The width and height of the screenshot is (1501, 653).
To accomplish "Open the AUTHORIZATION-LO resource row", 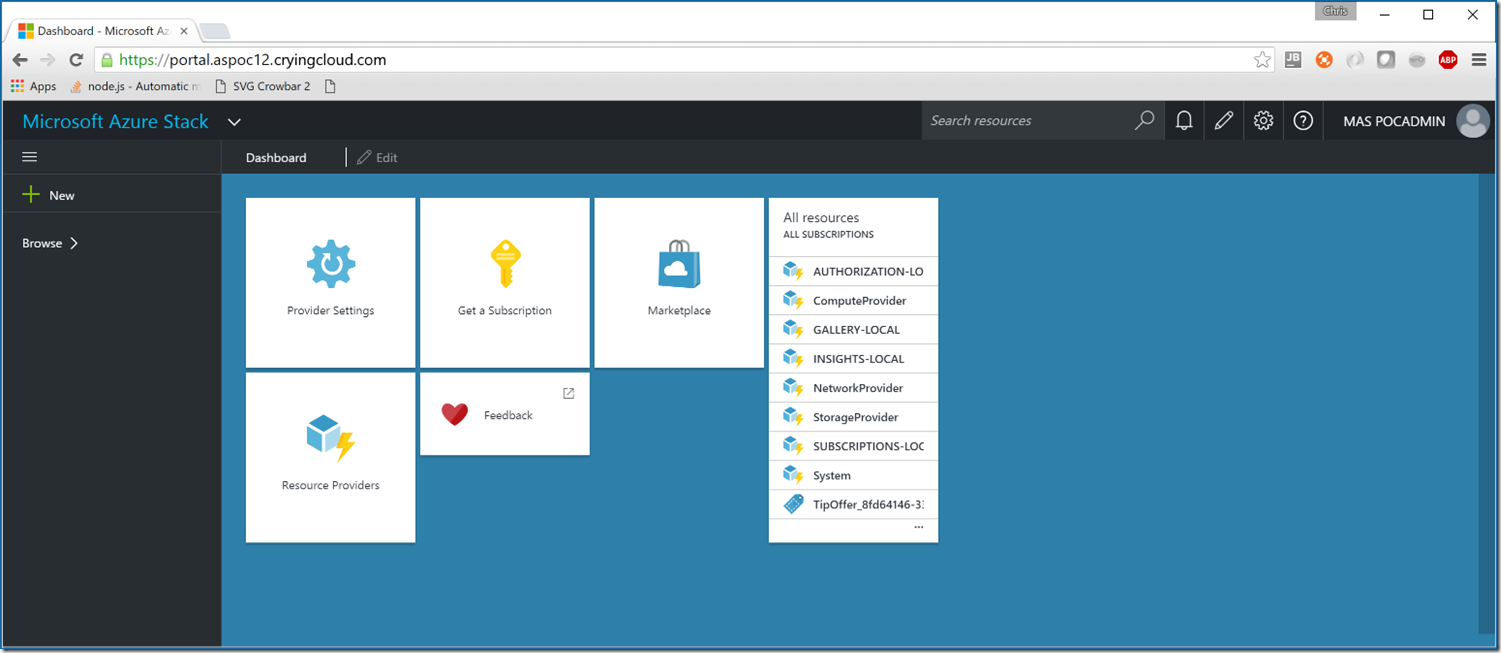I will pos(853,271).
